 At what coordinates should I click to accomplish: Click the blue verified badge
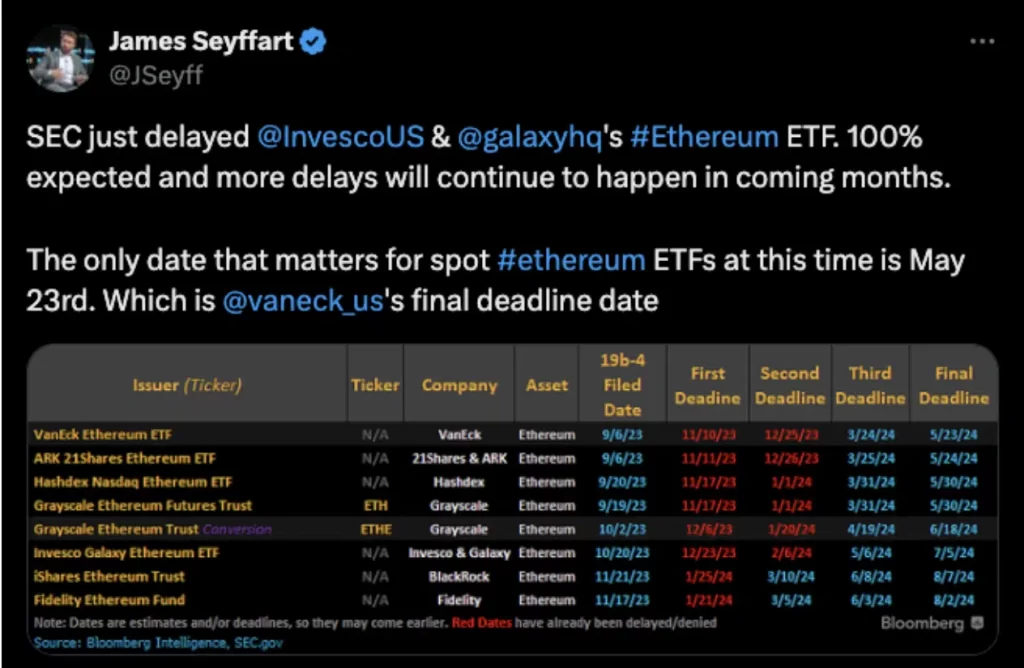(x=314, y=42)
